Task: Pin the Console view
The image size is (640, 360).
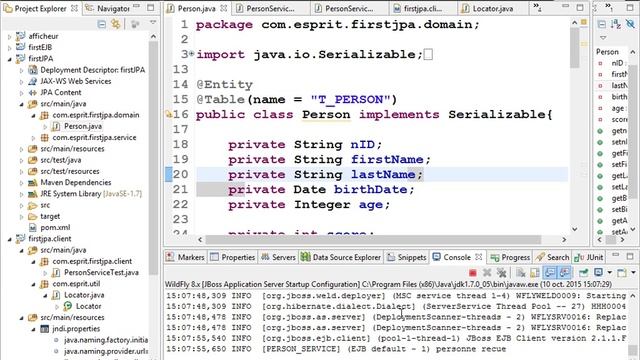Action: (x=583, y=272)
